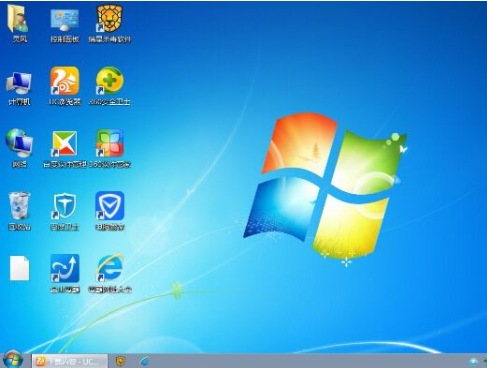
Task: Open the user folder with person icon
Action: [x=19, y=23]
